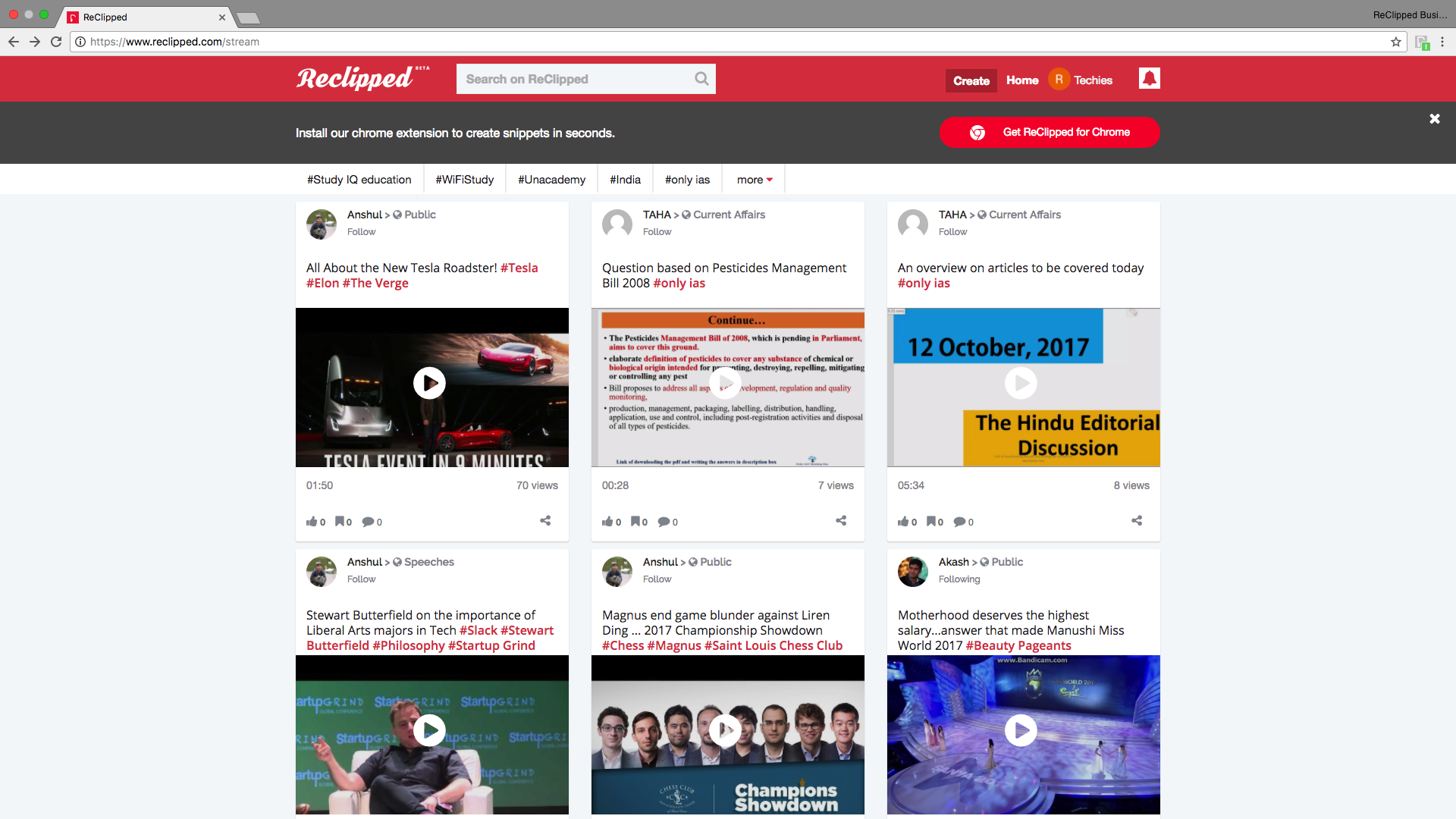Follow TAHA on the Pesticides post

coord(657,232)
